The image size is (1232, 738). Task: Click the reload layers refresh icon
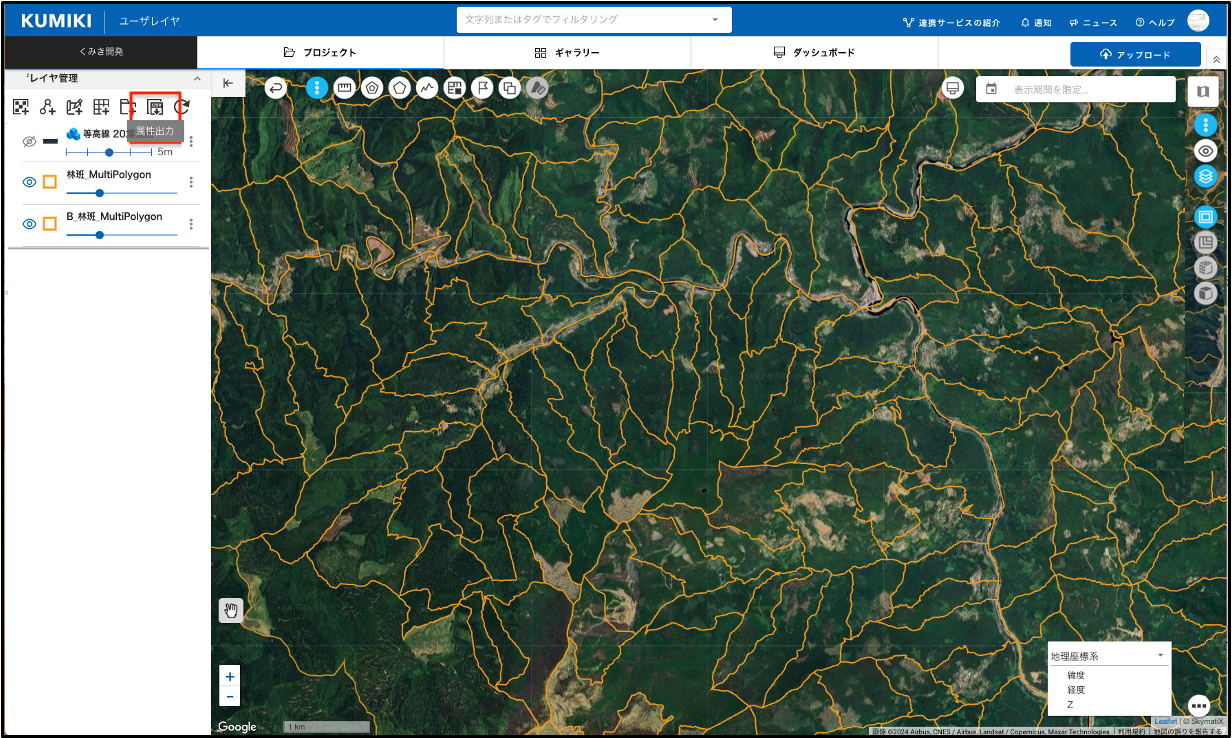(182, 107)
